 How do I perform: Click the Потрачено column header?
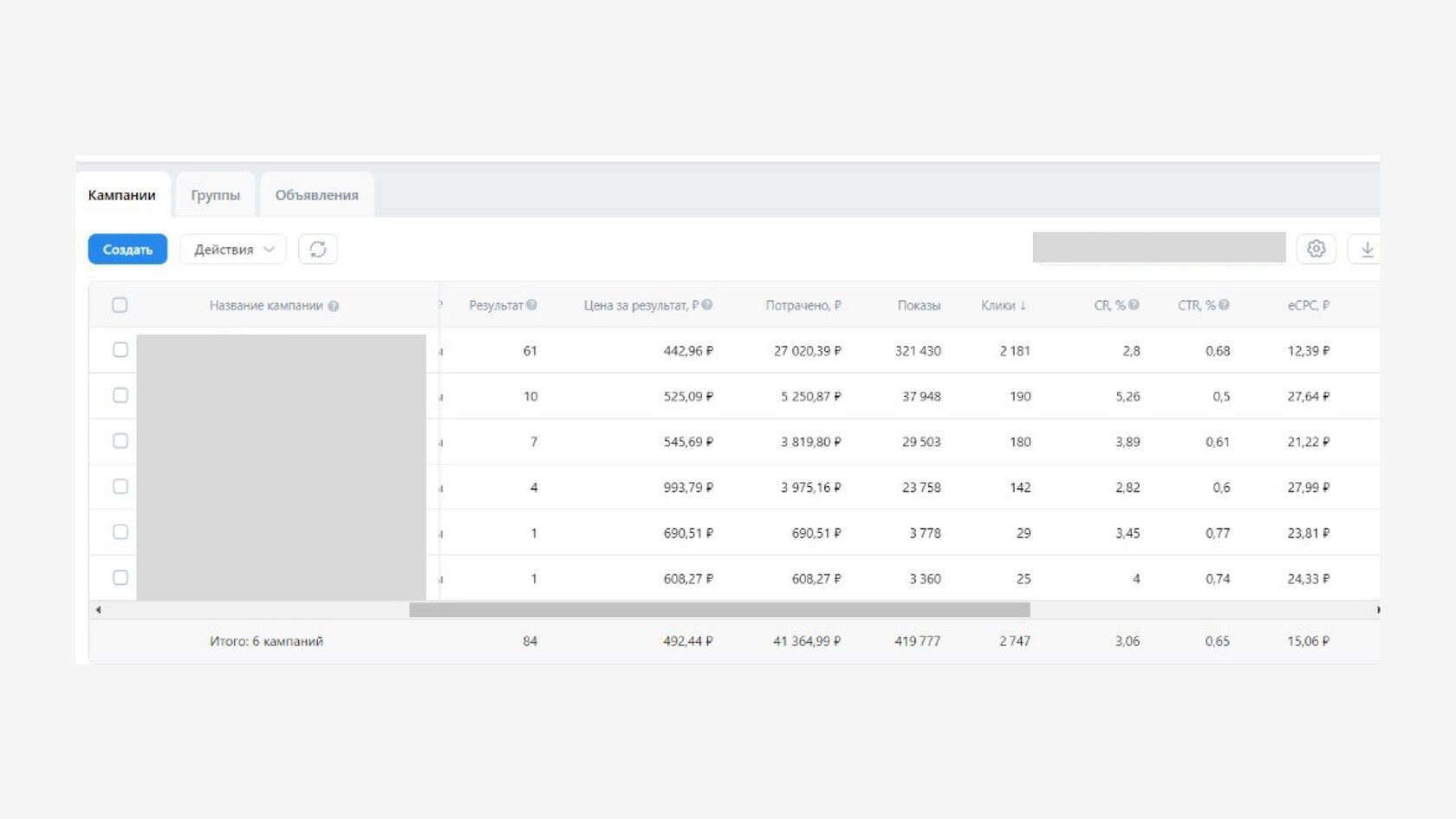click(x=803, y=305)
